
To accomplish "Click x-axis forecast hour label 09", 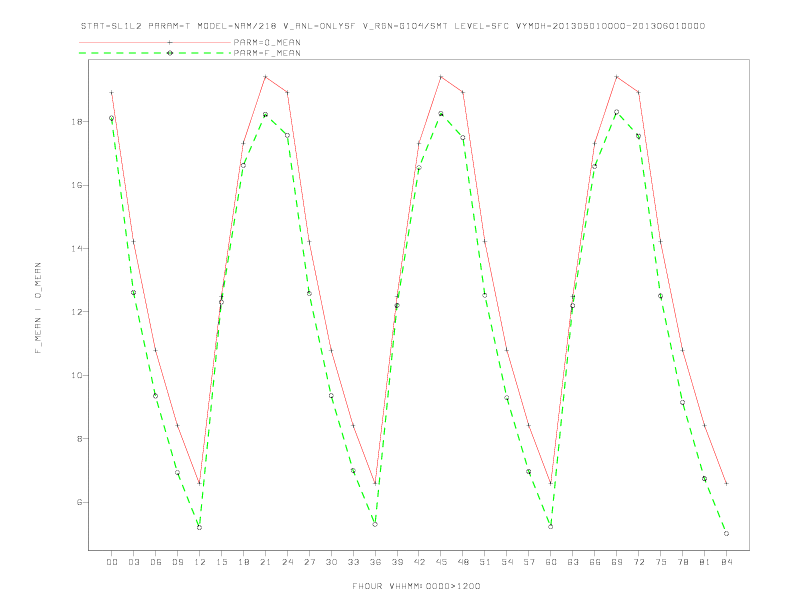I will tap(177, 562).
